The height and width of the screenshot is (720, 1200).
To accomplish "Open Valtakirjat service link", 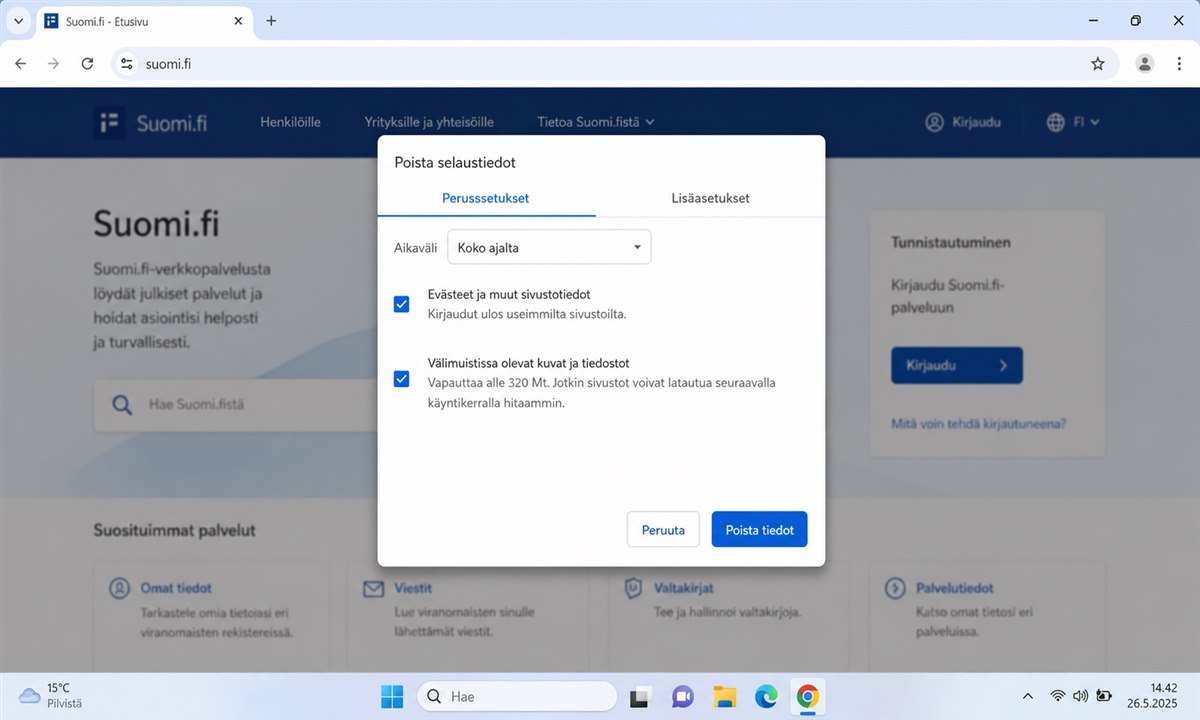I will pos(684,588).
